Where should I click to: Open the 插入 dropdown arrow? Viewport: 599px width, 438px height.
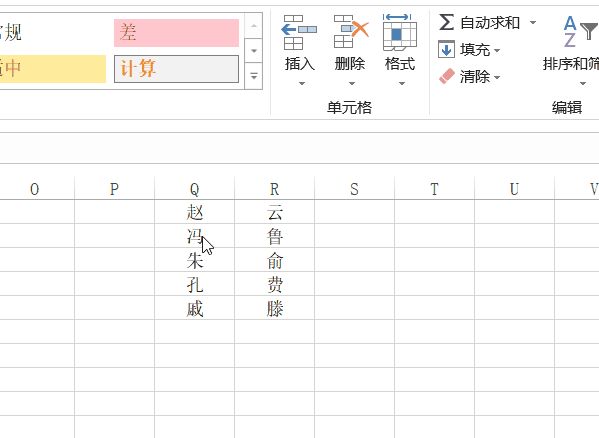point(301,83)
